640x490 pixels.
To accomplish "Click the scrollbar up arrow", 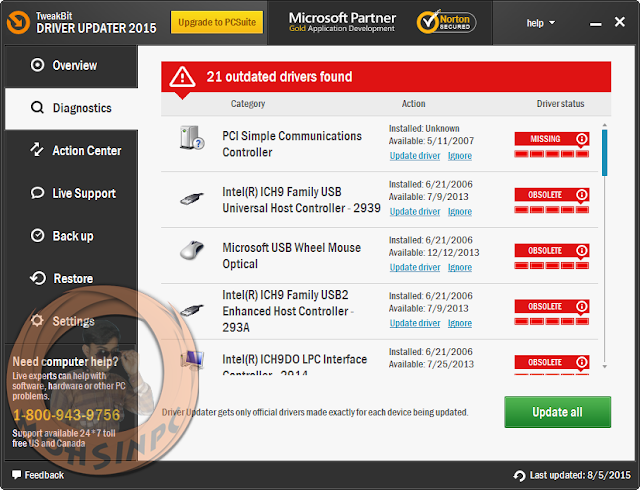I will pos(604,125).
